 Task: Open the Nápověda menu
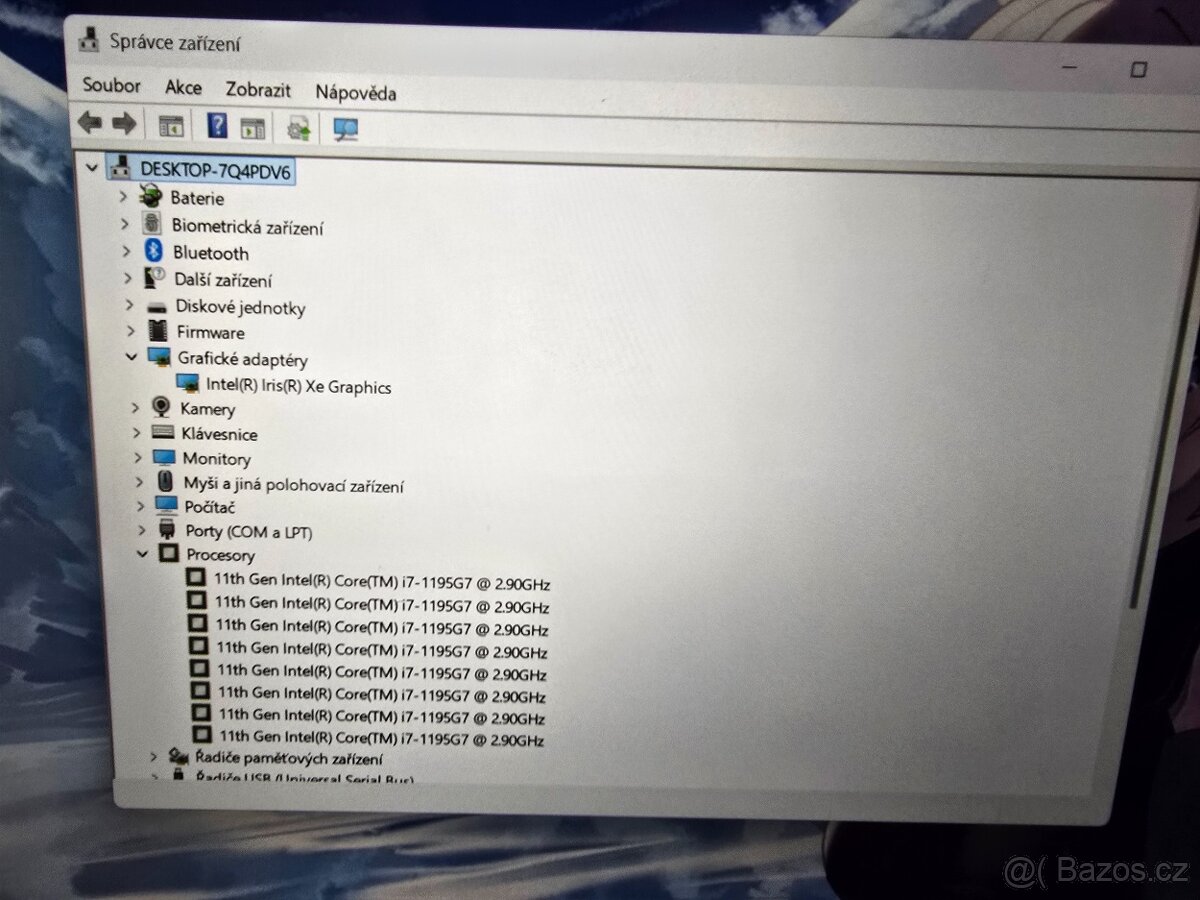pos(355,93)
